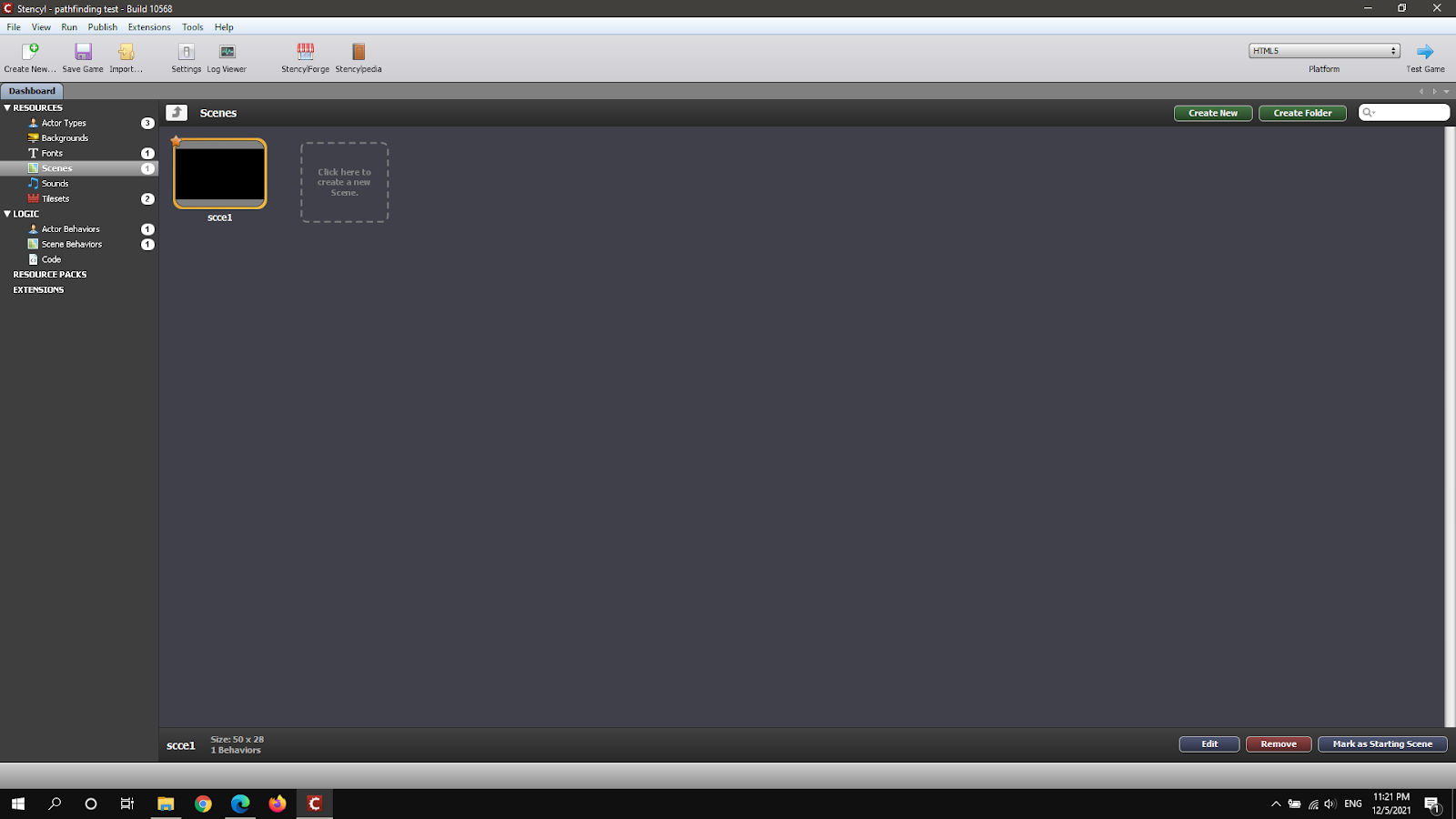
Task: Open Firefox from the taskbar
Action: pyautogui.click(x=278, y=804)
